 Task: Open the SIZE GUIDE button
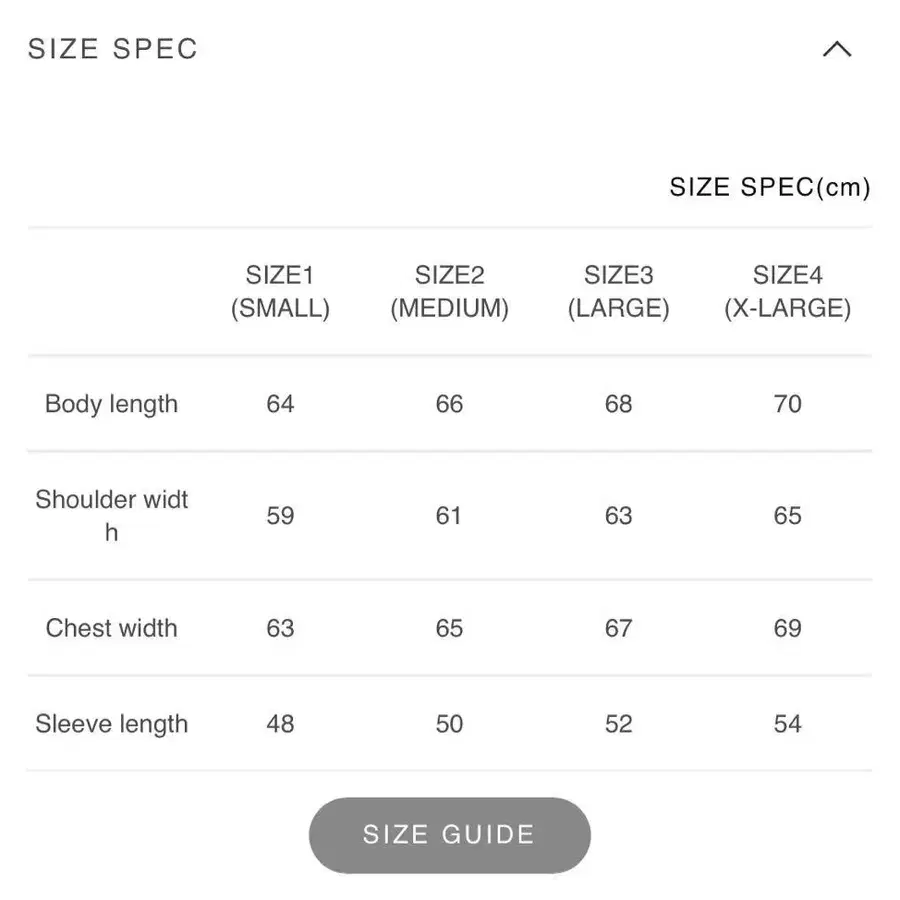click(x=449, y=835)
